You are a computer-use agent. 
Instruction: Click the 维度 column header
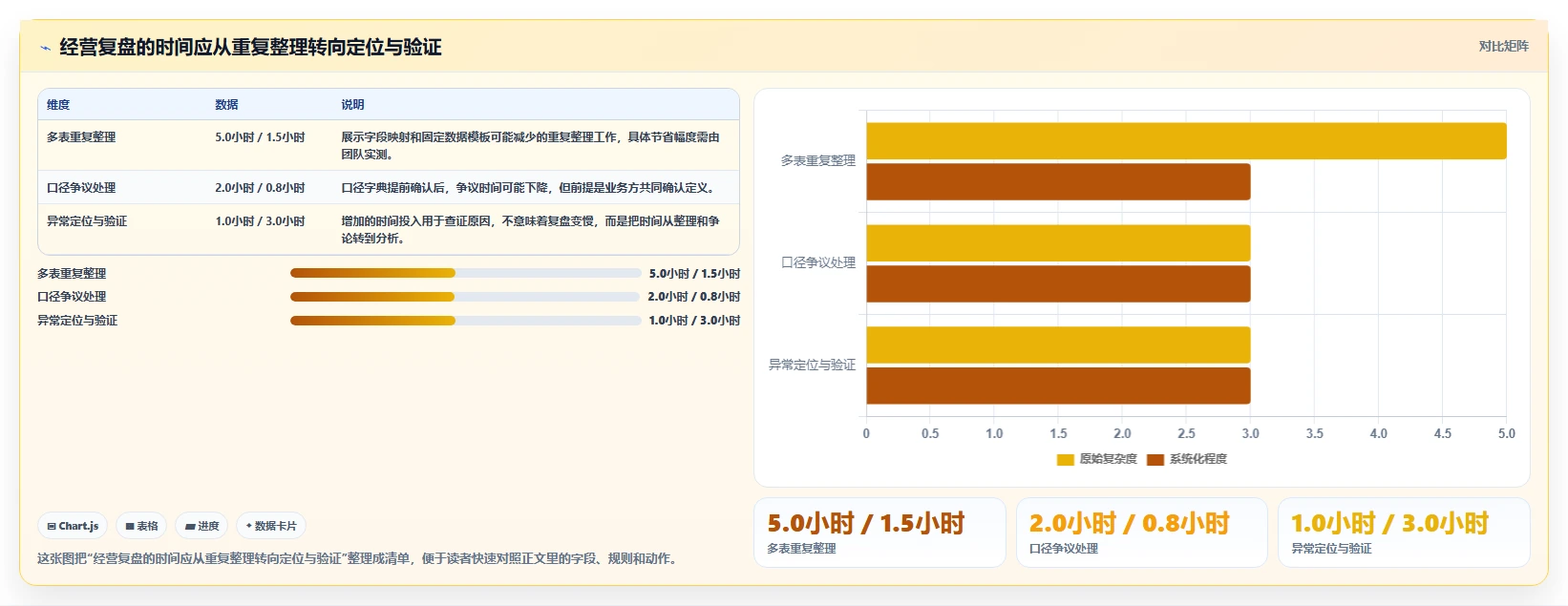tap(58, 105)
